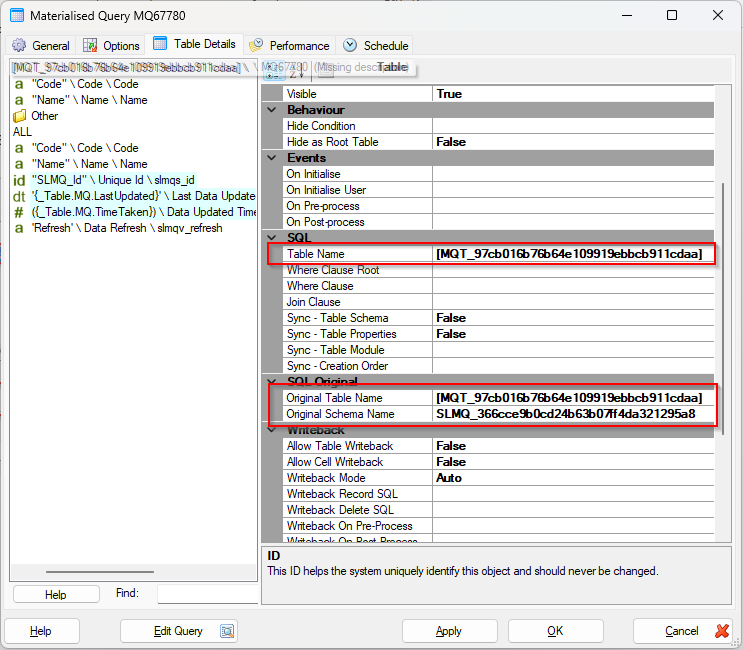The height and width of the screenshot is (650, 743).
Task: Select "SLMQ_Id" \ Unique Id tree row
Action: 113,181
